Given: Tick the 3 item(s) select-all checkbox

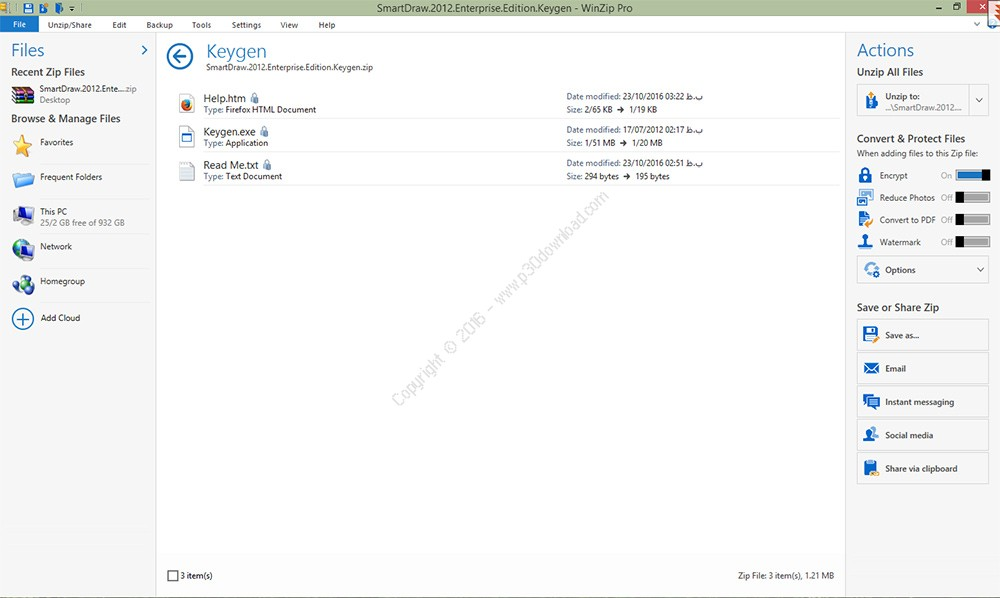Looking at the screenshot, I should point(172,575).
